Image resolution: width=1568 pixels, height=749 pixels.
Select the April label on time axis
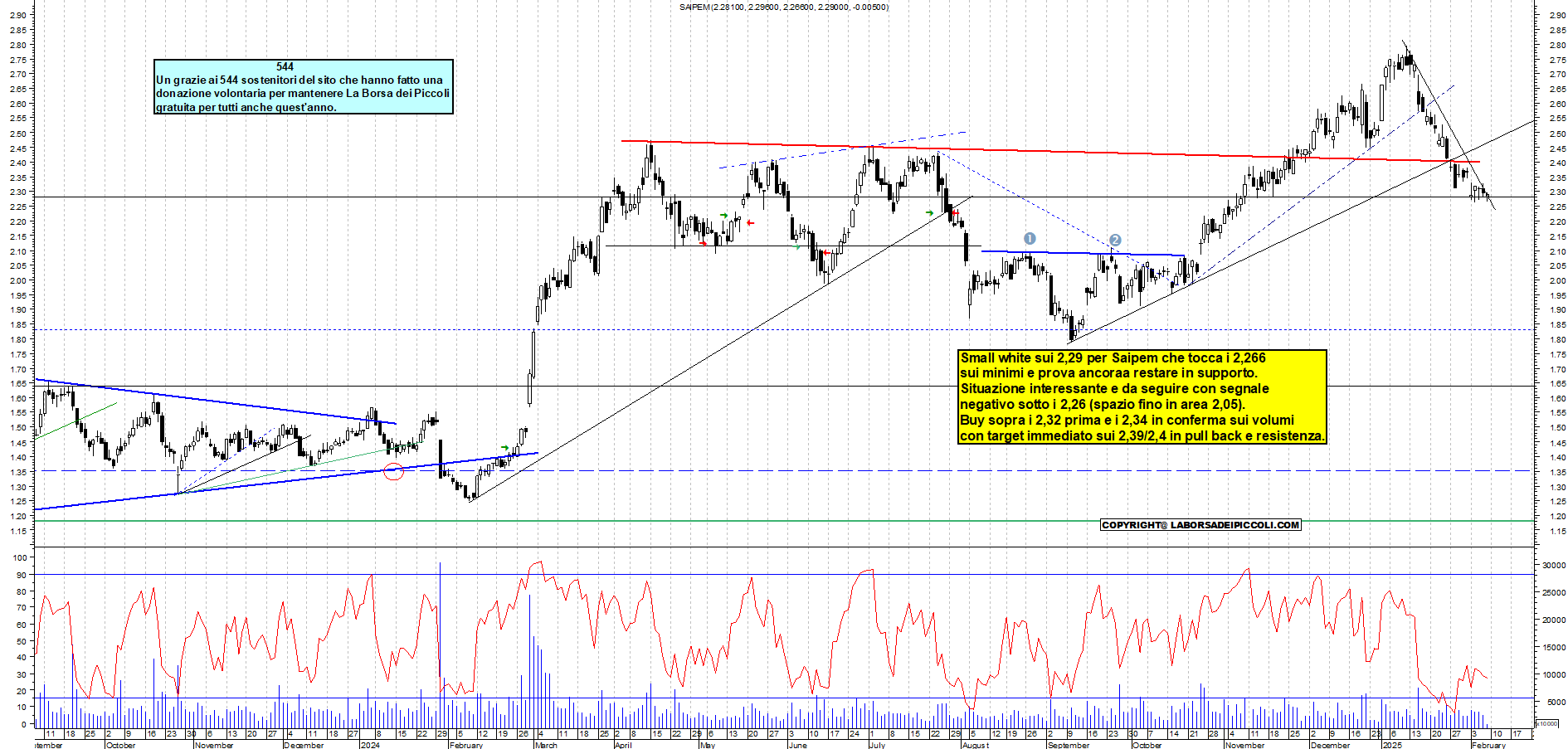622,745
